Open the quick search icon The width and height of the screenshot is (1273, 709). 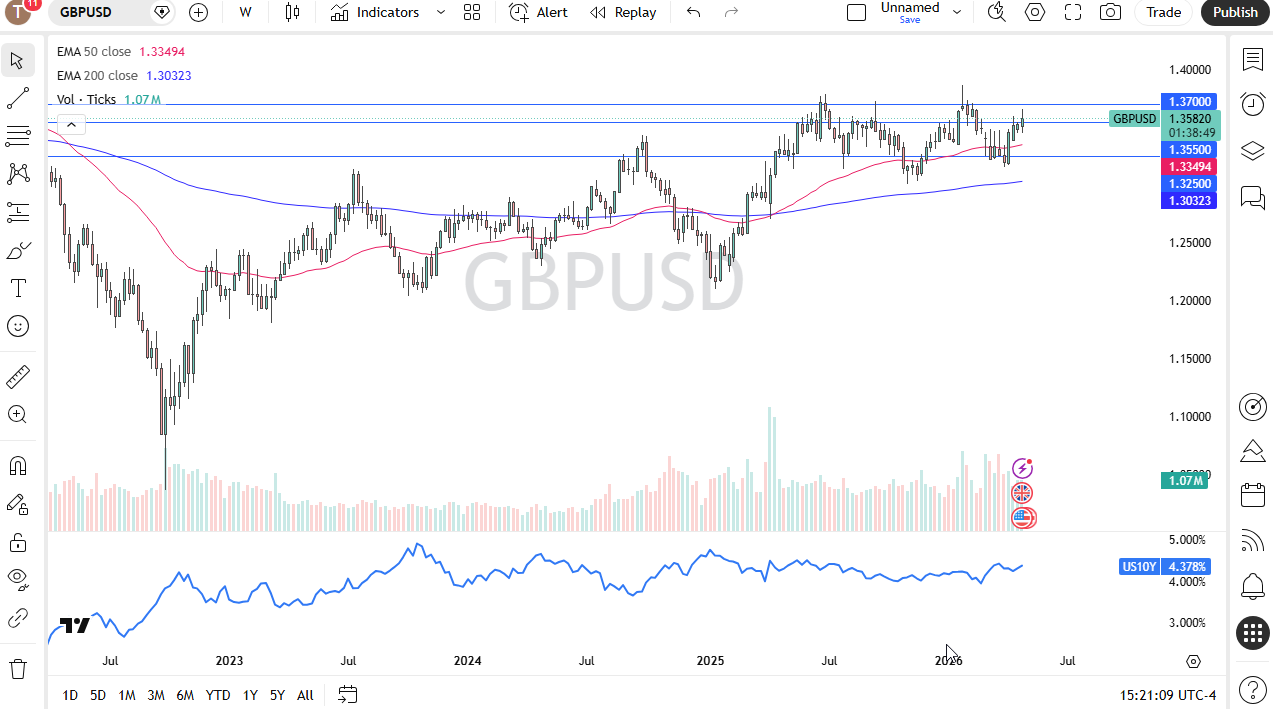click(x=997, y=12)
